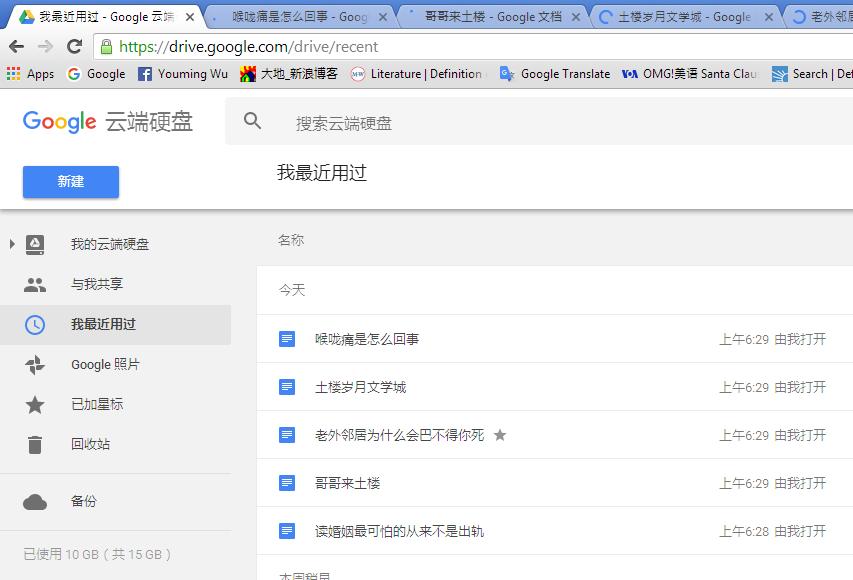Click the green padlock in the address bar

(107, 46)
